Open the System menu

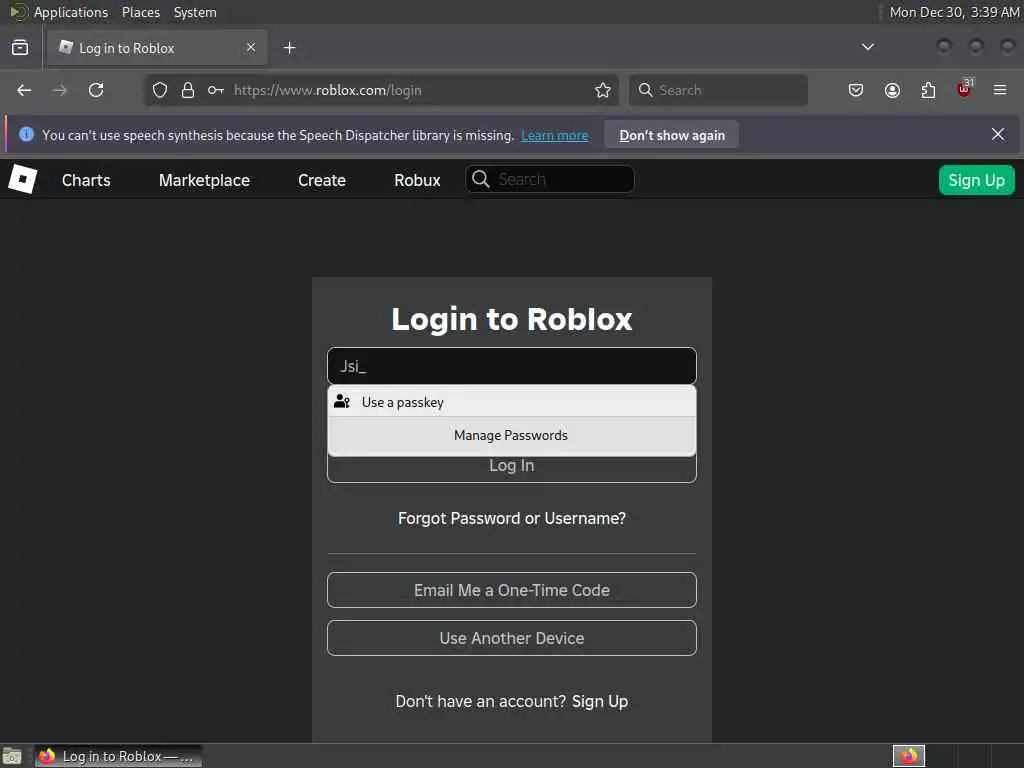coord(195,12)
